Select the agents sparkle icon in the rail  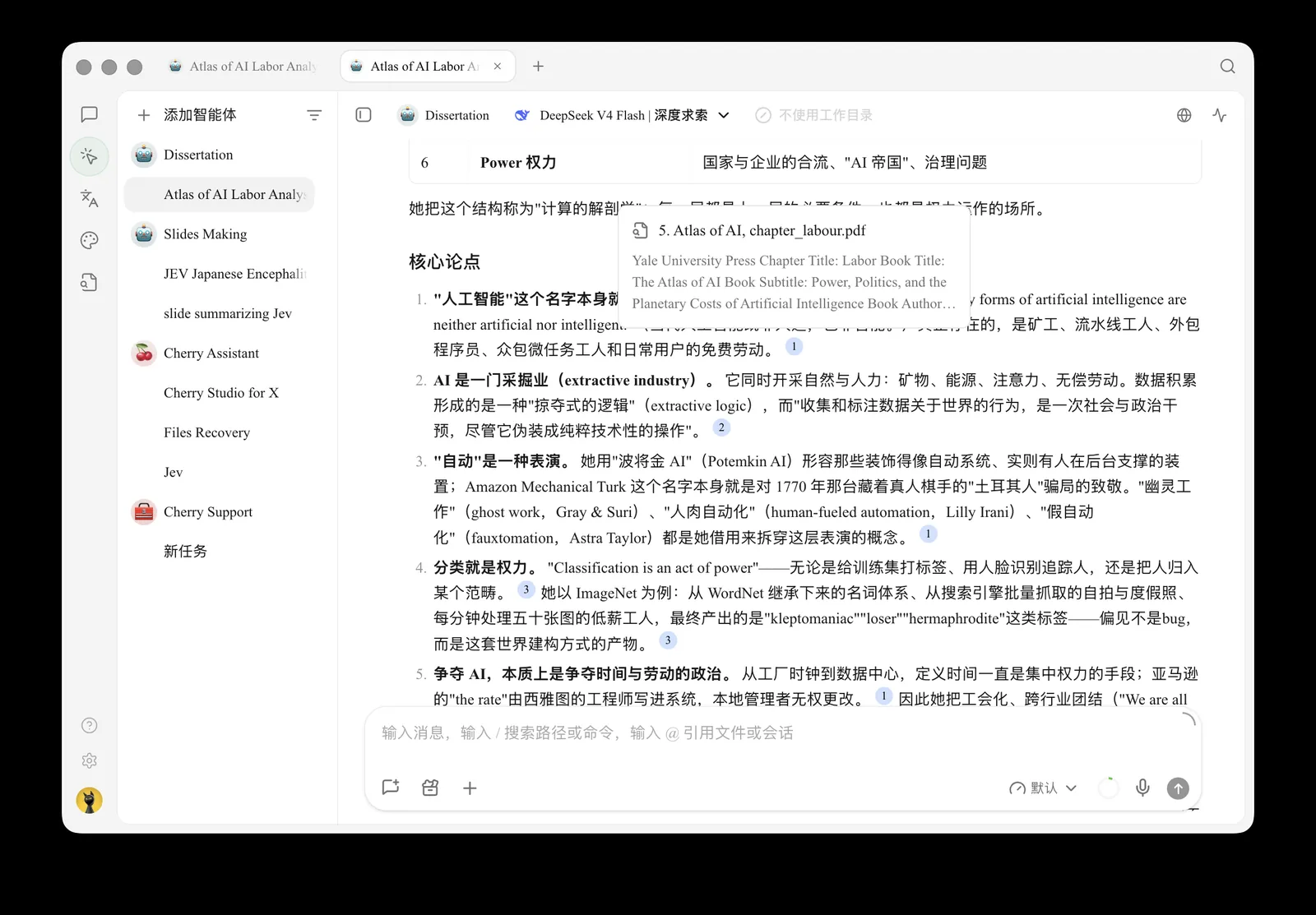point(90,156)
